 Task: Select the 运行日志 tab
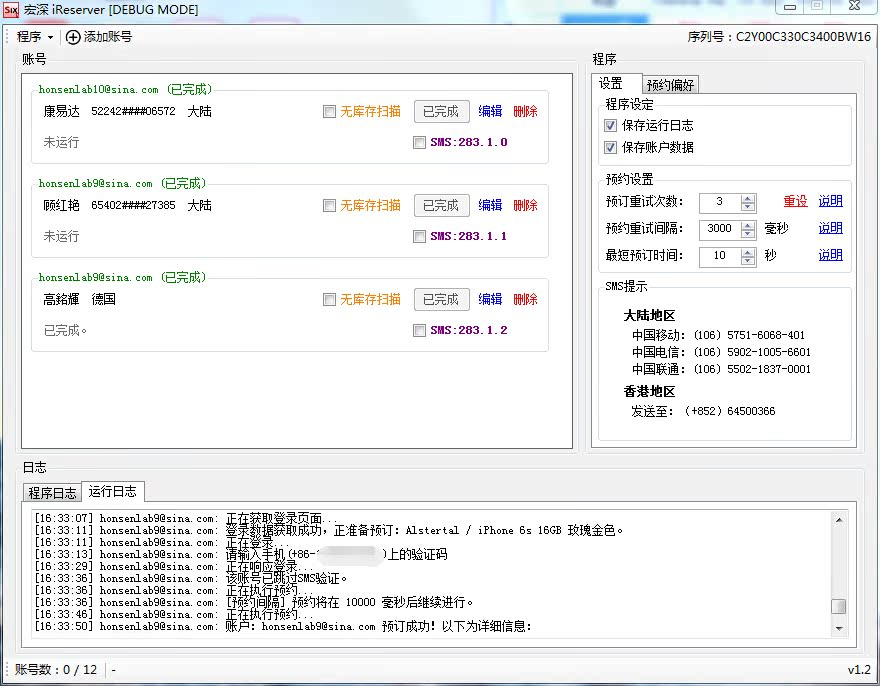pos(113,491)
